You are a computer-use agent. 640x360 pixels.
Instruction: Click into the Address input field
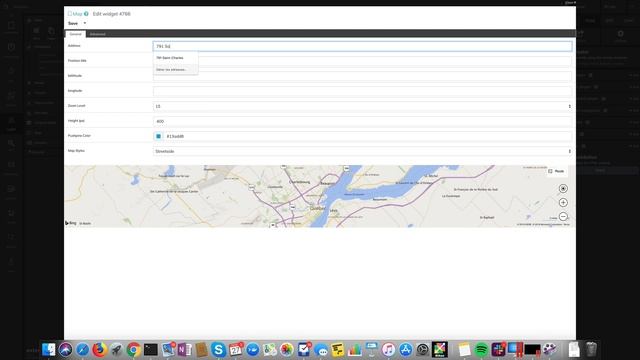(x=362, y=46)
